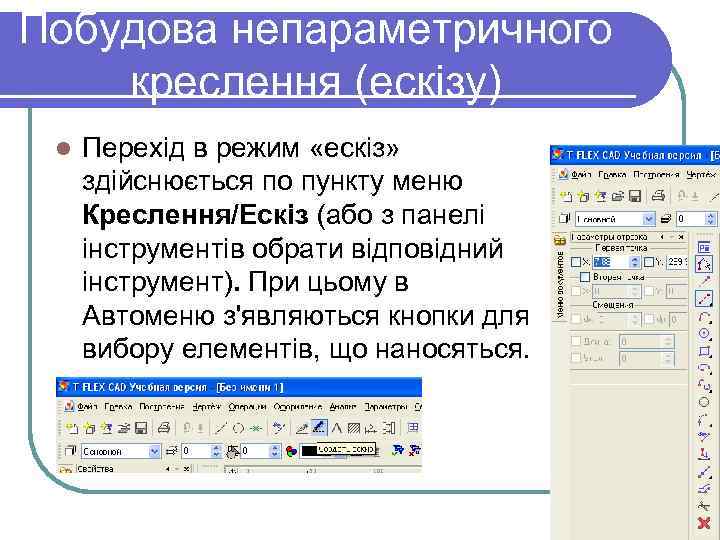Open the File menu in right window

(x=581, y=175)
